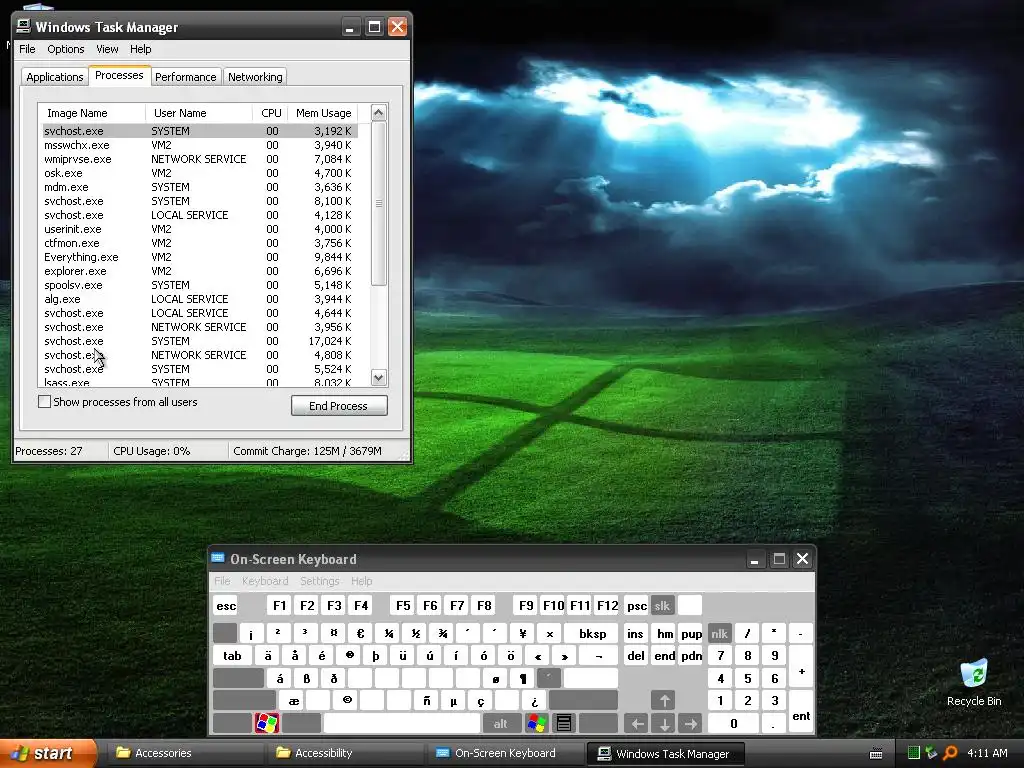Click the right arrow key on On-Screen Keyboard
Screen dimensions: 1024x768
(691, 723)
